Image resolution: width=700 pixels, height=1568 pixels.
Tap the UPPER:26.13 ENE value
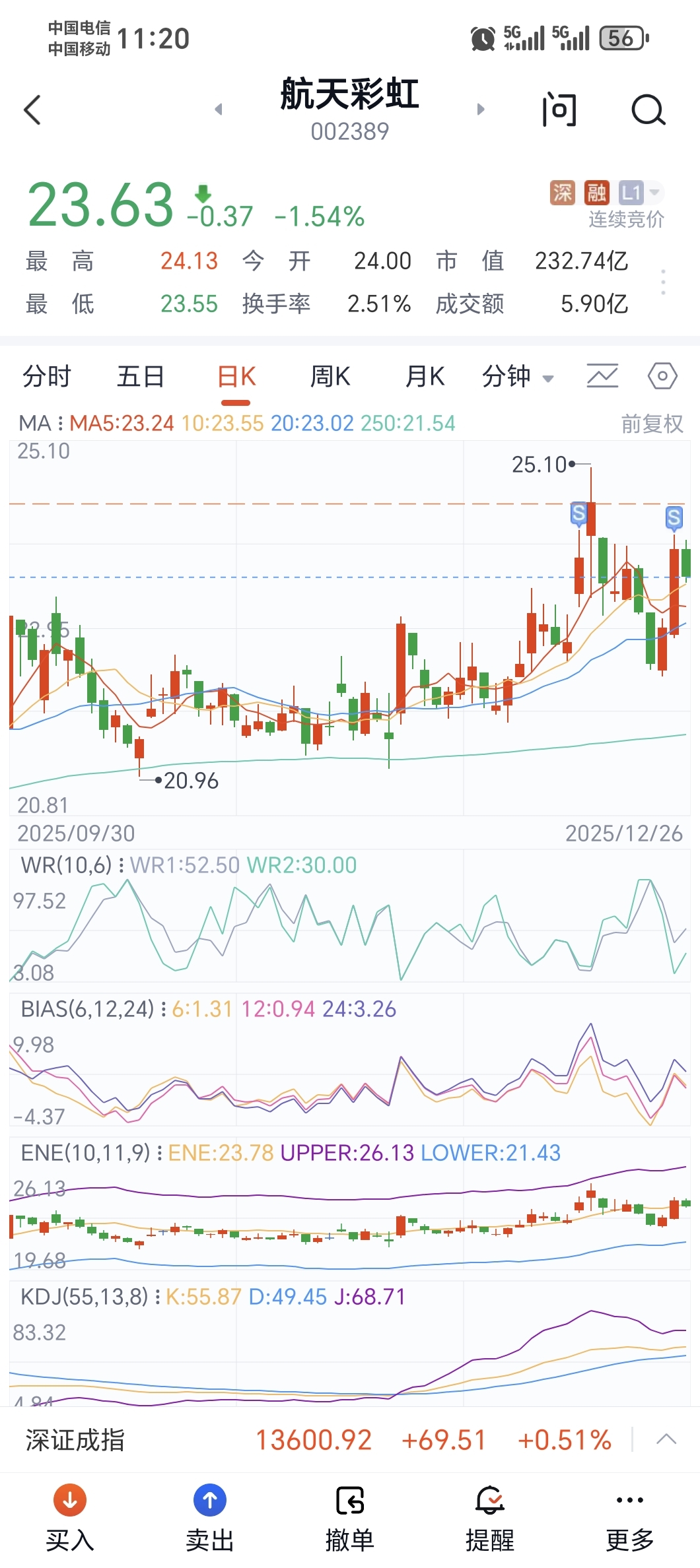coord(347,1153)
